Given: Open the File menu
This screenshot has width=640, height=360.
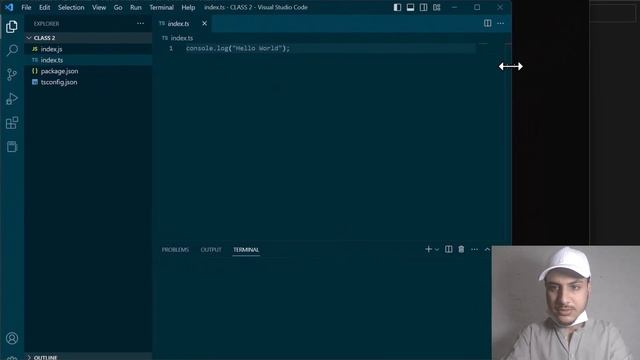Looking at the screenshot, I should (26, 7).
